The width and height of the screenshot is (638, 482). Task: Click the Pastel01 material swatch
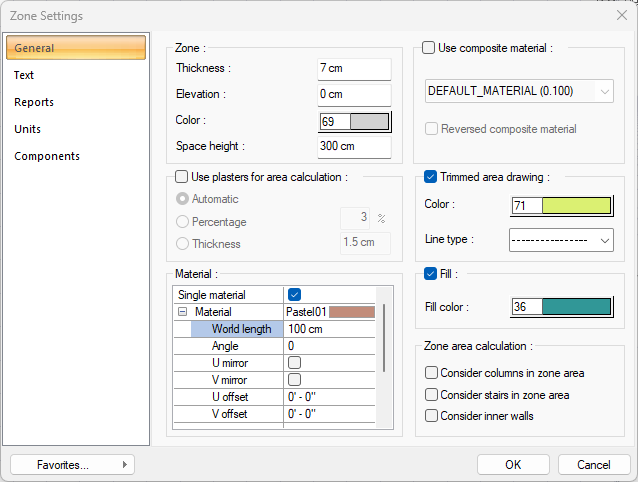click(x=351, y=312)
